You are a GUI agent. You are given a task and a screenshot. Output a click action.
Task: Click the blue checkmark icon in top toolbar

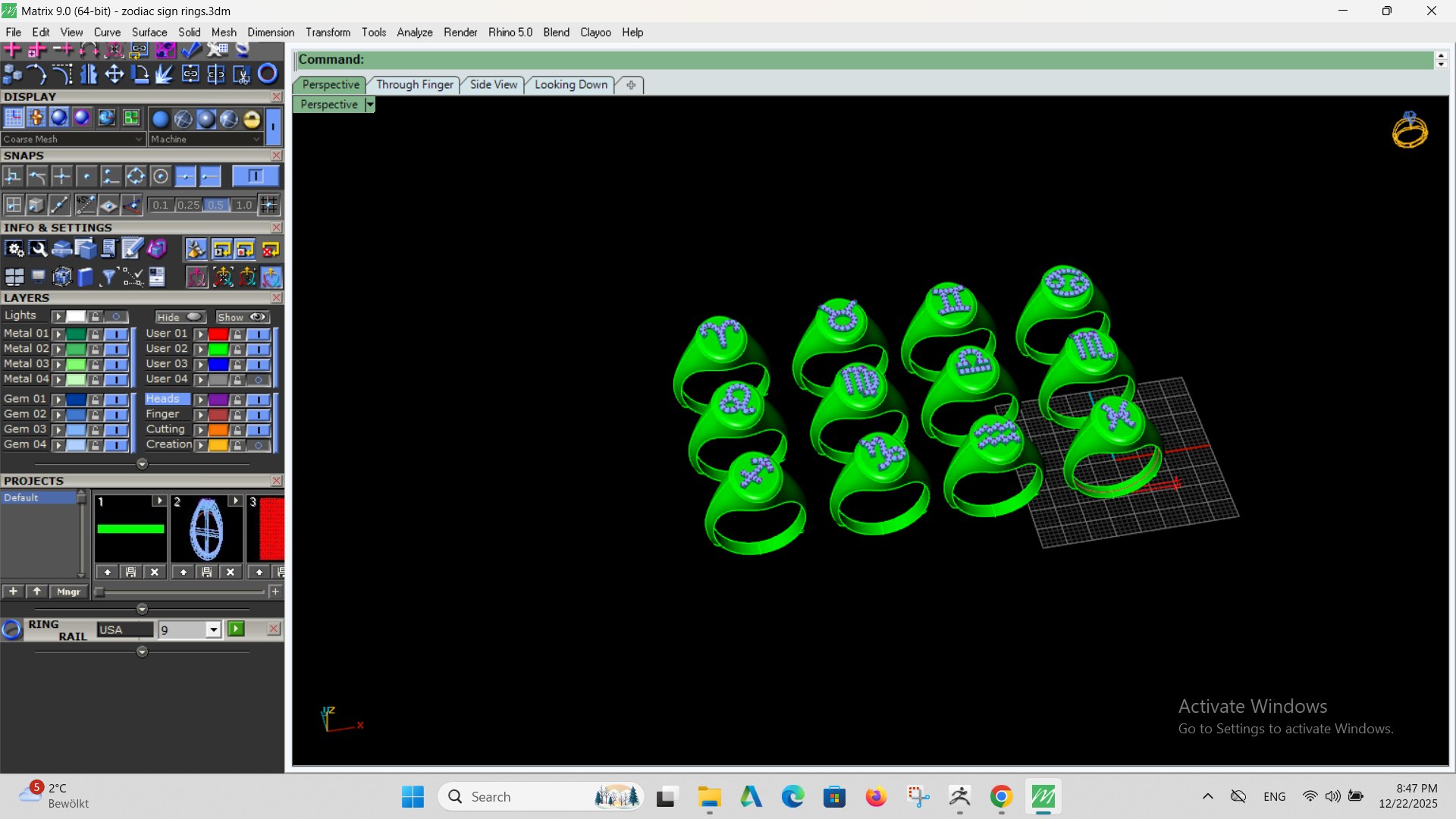(x=191, y=50)
